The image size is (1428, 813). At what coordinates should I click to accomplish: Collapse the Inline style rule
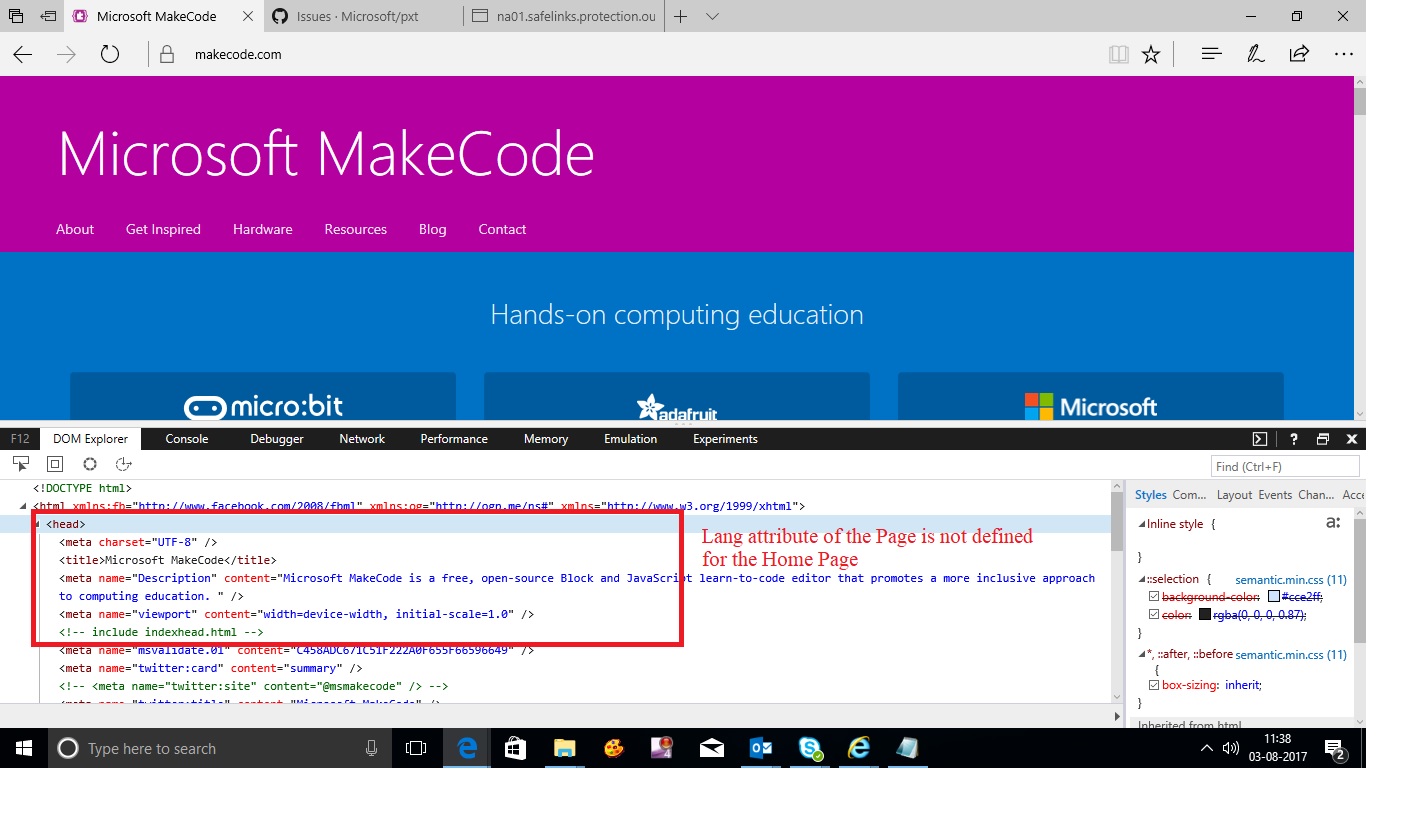[x=1142, y=523]
